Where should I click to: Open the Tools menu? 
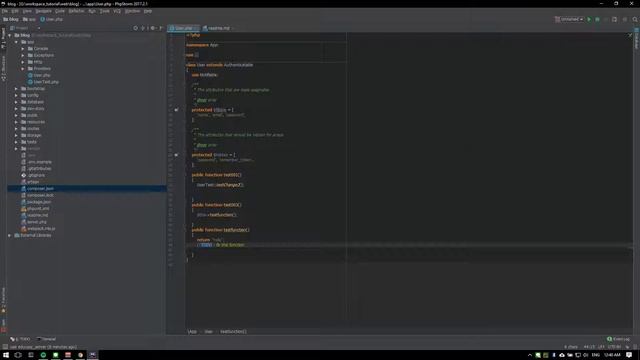(105, 11)
